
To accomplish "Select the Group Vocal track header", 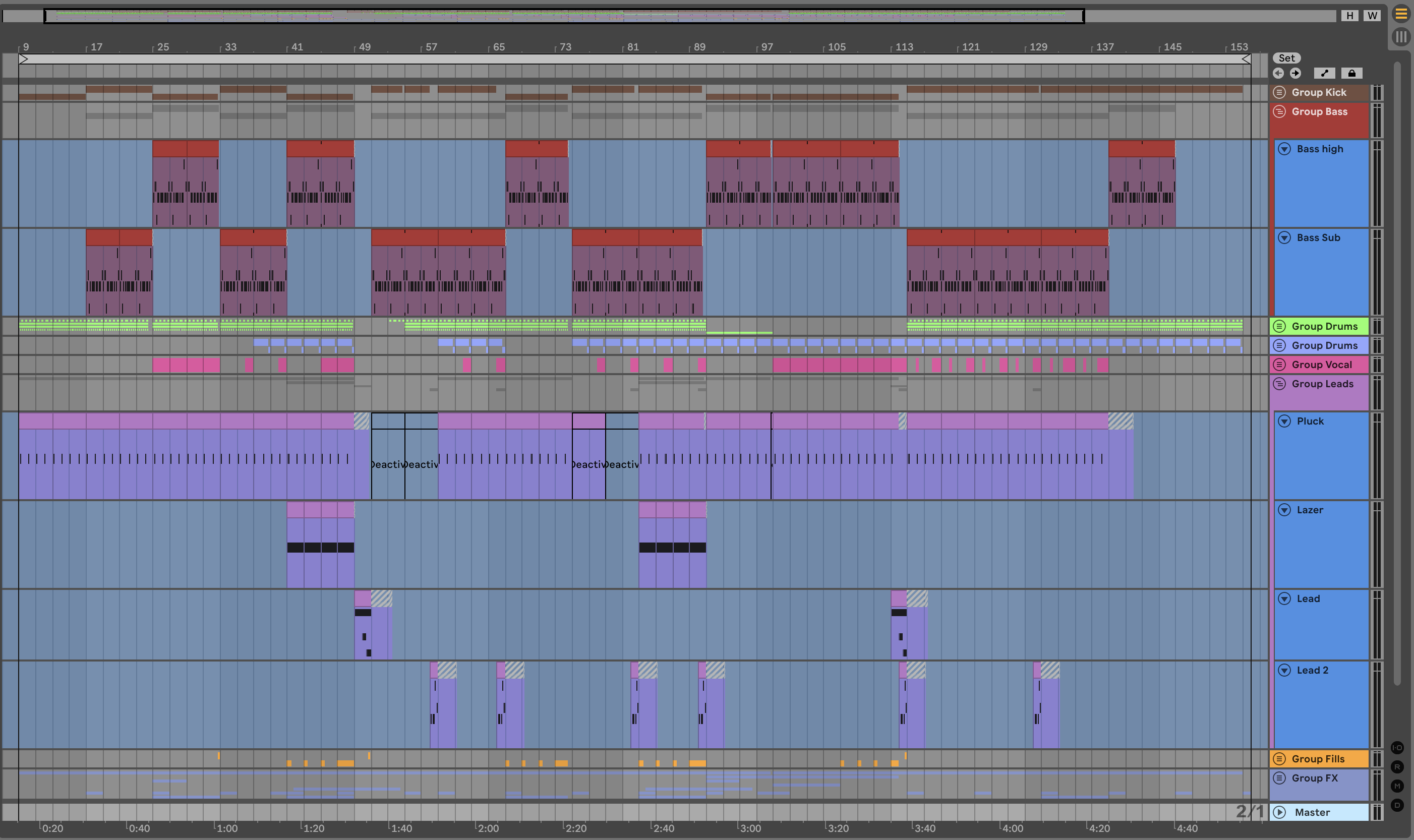I will pyautogui.click(x=1322, y=365).
